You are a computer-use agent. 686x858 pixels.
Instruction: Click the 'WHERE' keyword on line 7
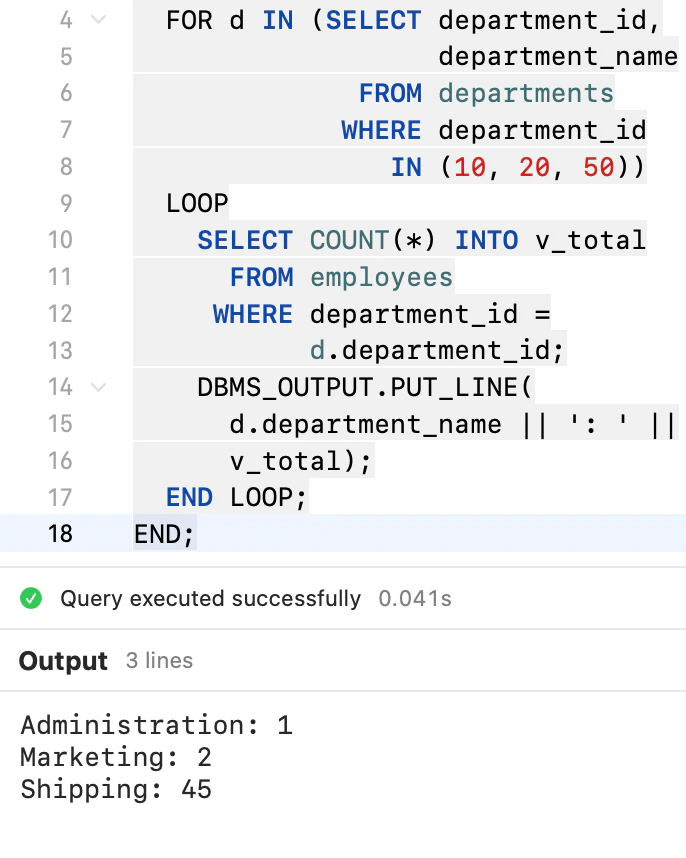pos(381,130)
